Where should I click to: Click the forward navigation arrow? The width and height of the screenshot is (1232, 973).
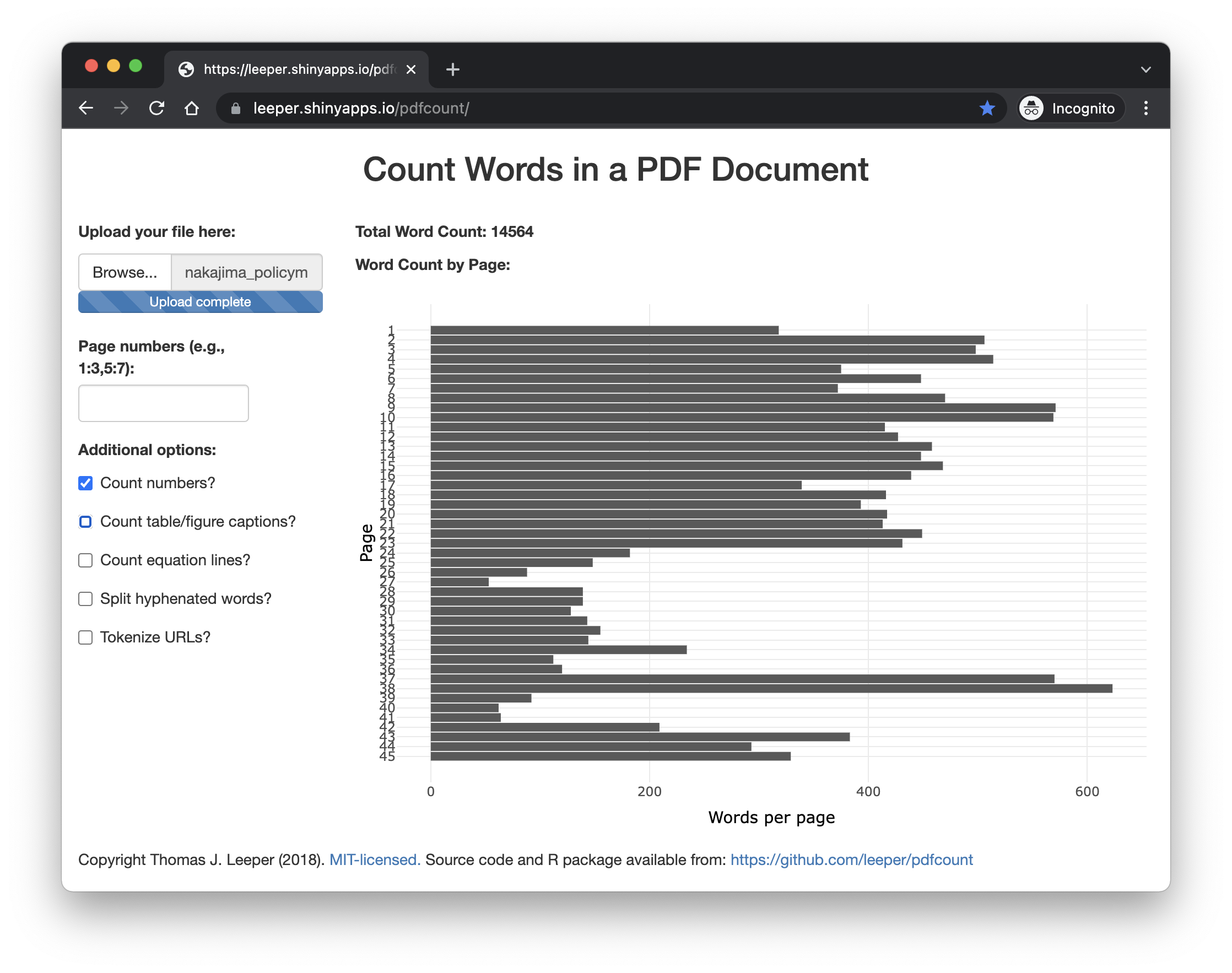121,108
